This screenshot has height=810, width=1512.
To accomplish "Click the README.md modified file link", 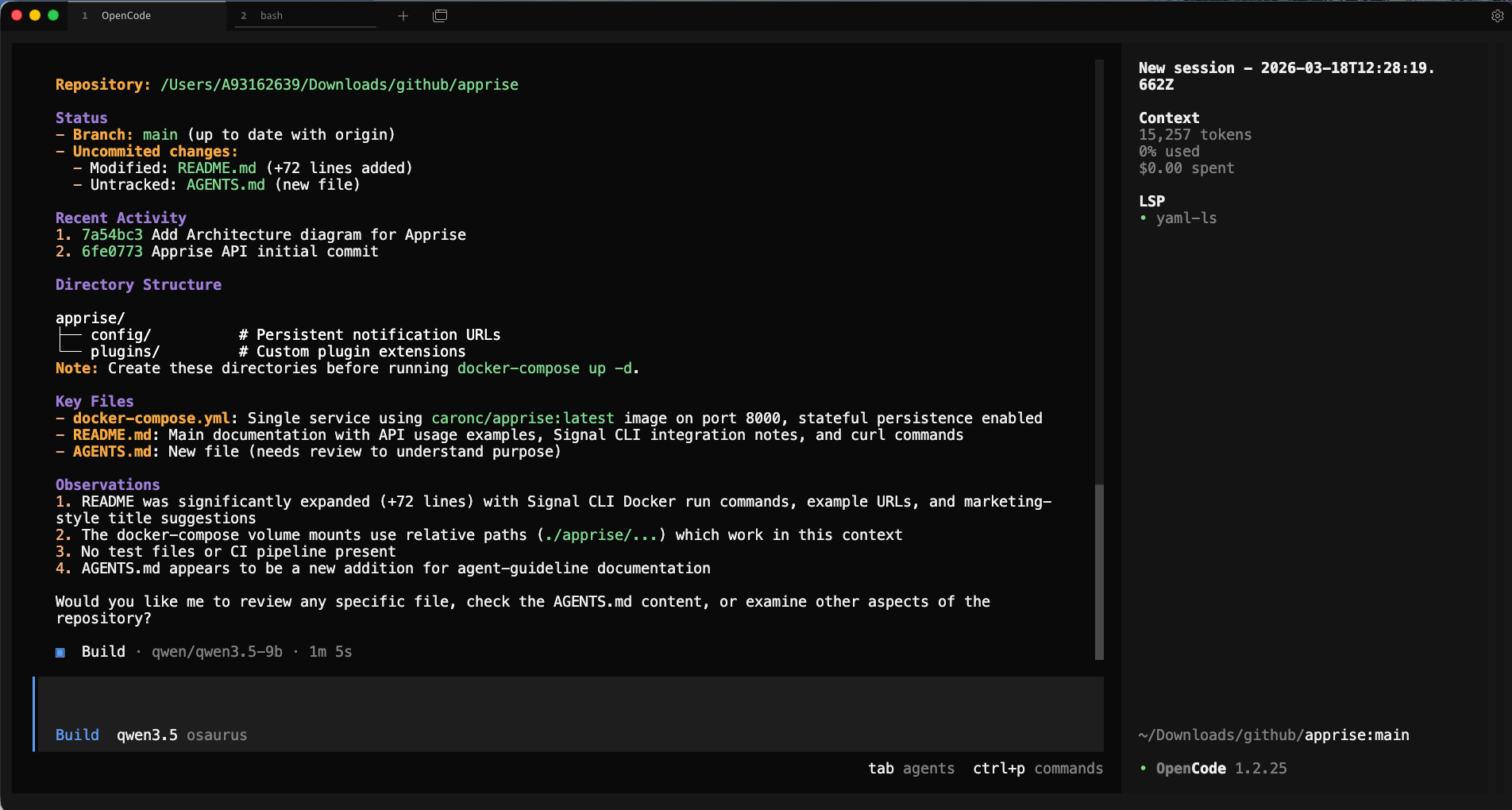I will (216, 168).
